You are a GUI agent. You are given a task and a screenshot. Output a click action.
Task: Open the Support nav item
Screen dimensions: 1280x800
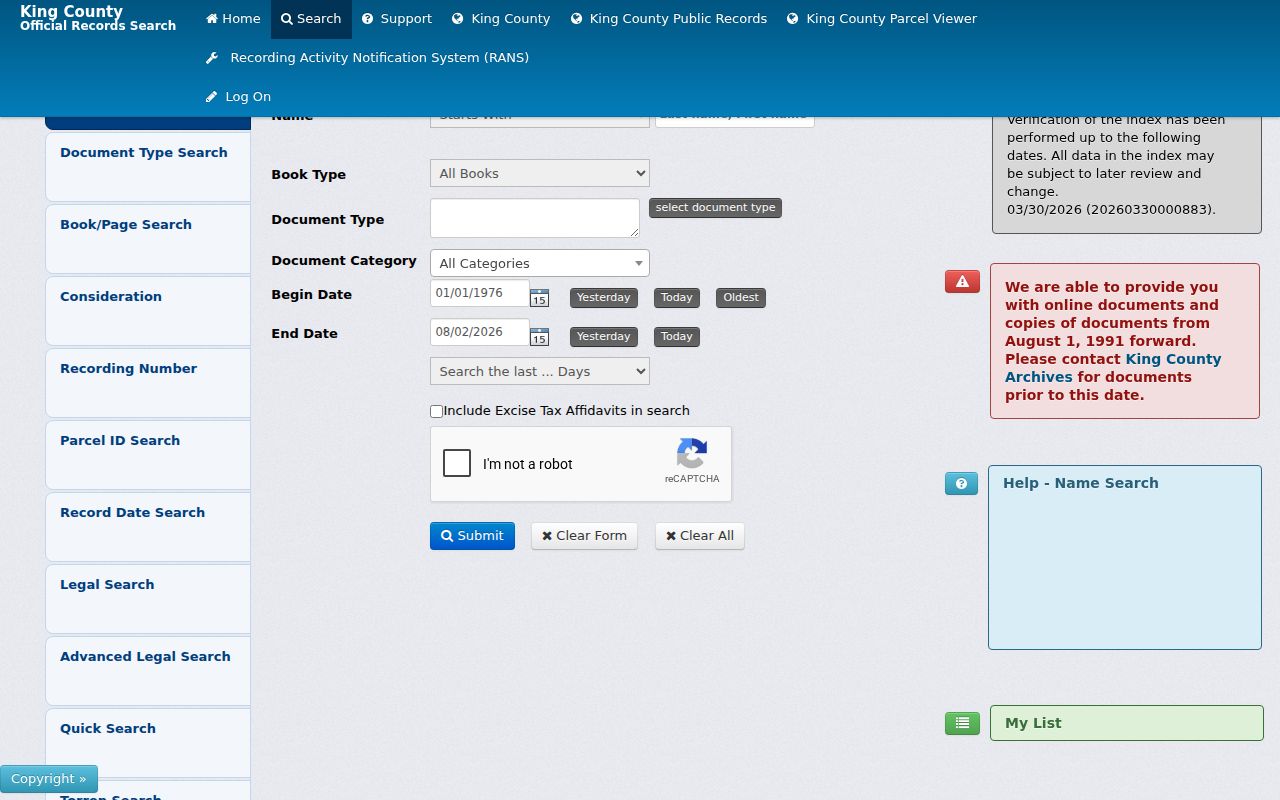397,19
